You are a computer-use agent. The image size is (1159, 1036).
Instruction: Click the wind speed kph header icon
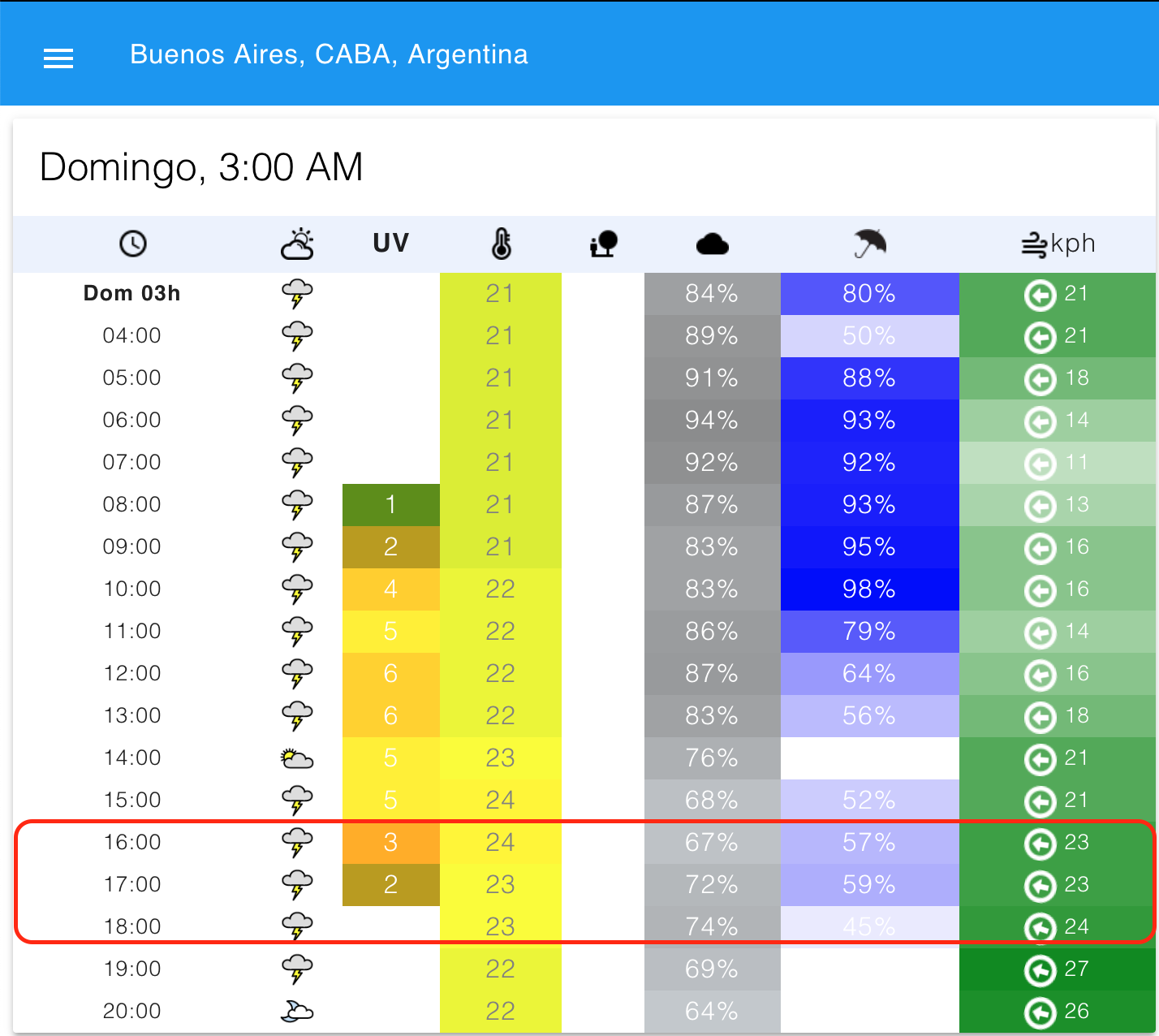[x=1034, y=245]
